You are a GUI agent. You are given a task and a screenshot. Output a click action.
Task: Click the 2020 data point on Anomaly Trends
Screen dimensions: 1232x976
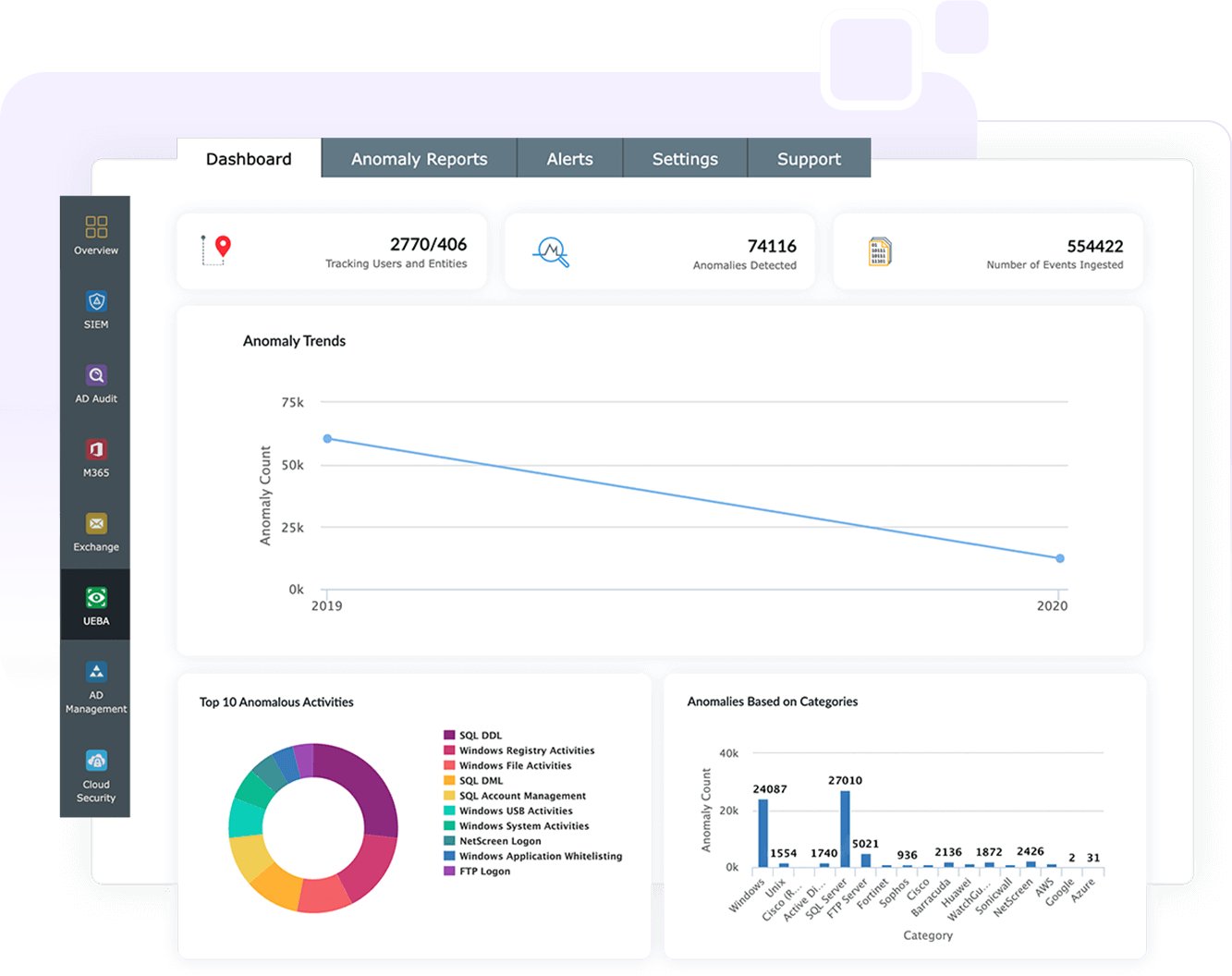point(1060,558)
